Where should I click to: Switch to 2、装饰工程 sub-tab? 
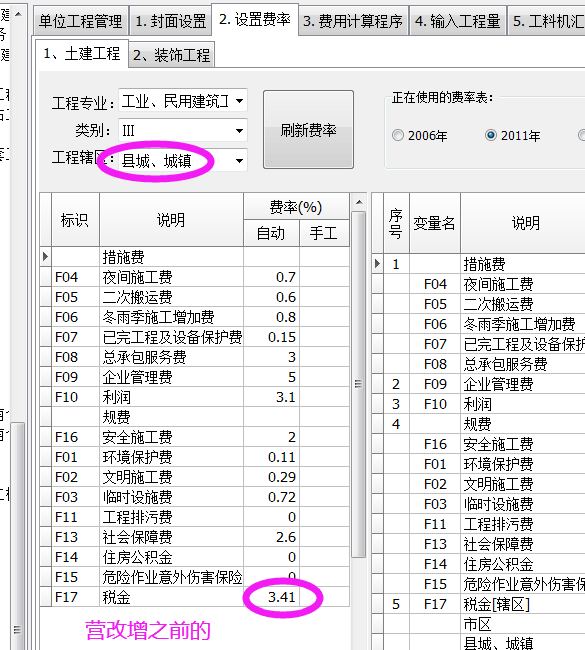pos(172,55)
